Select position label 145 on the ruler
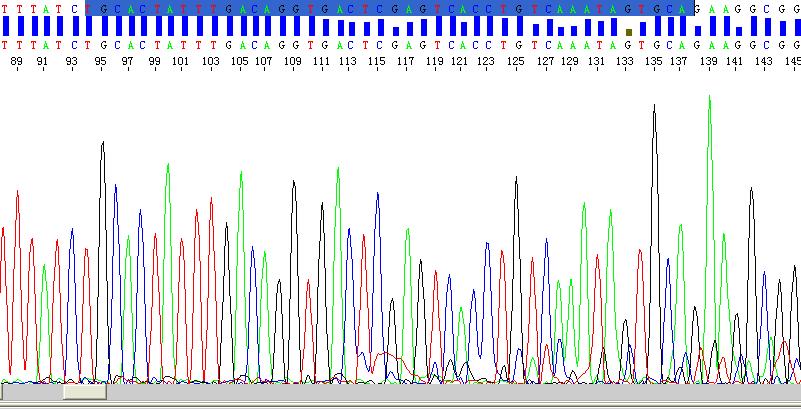Image resolution: width=801 pixels, height=409 pixels. click(792, 62)
